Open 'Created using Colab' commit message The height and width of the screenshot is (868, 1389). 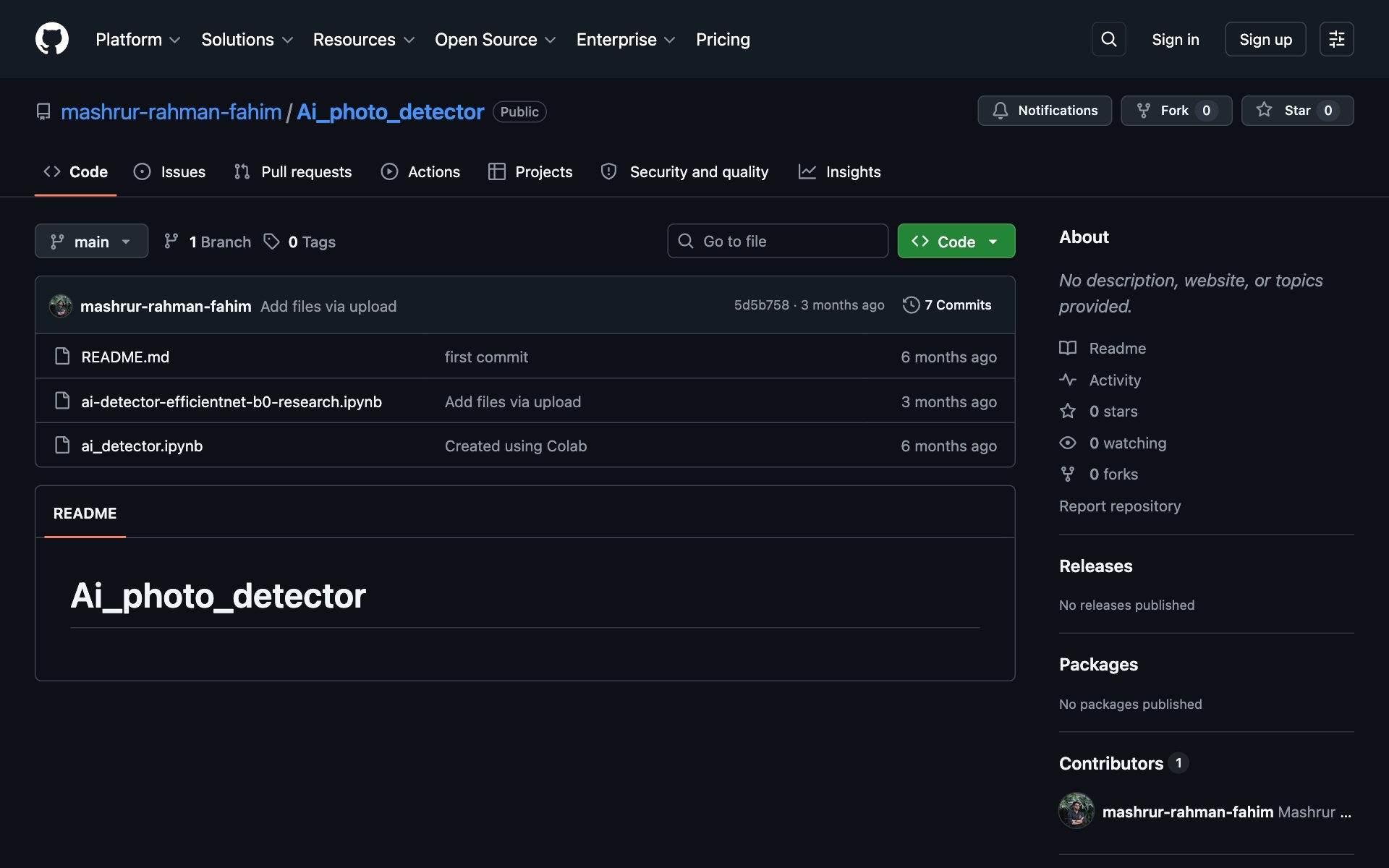516,446
